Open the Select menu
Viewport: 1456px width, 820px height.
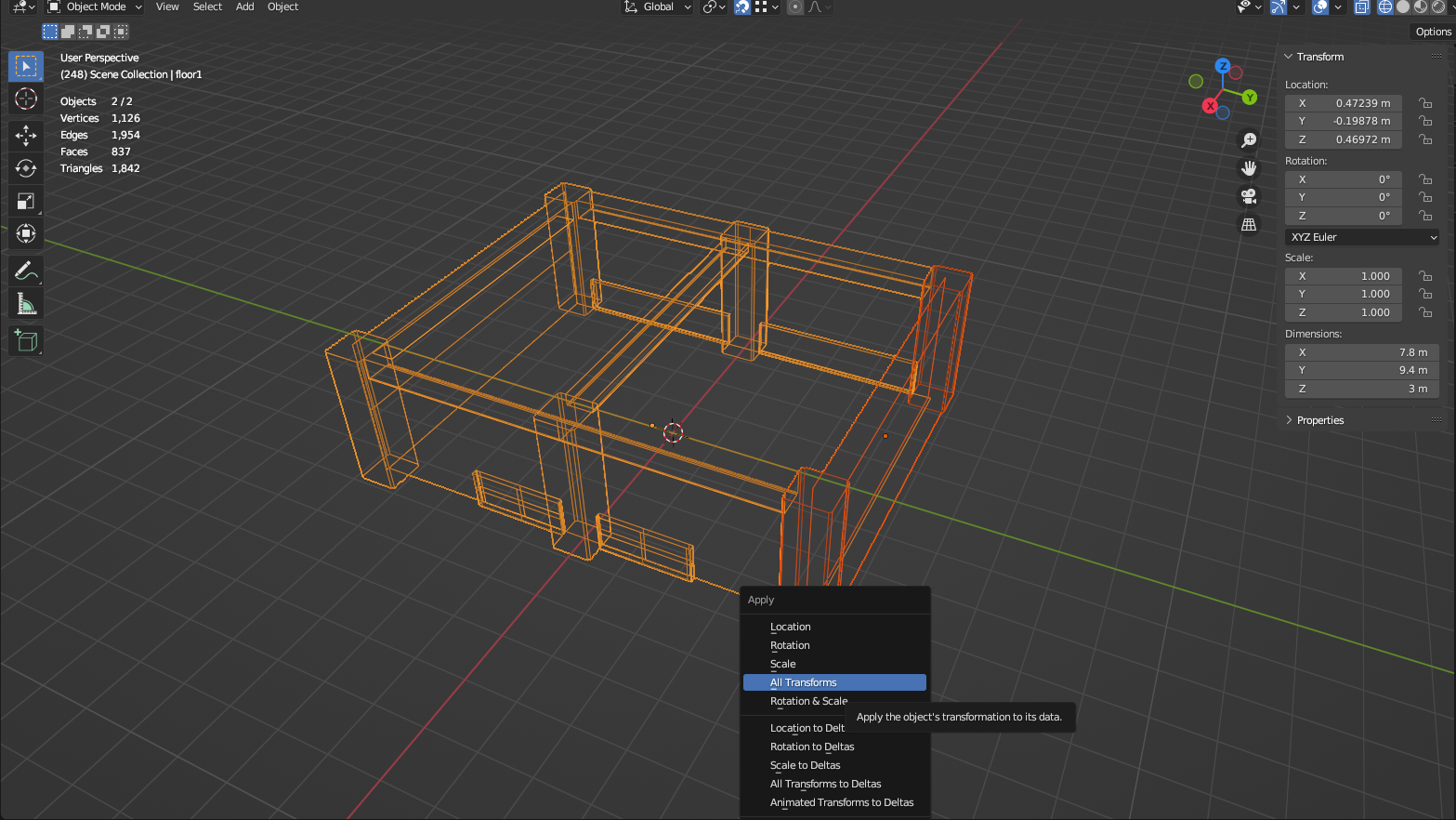pos(207,7)
